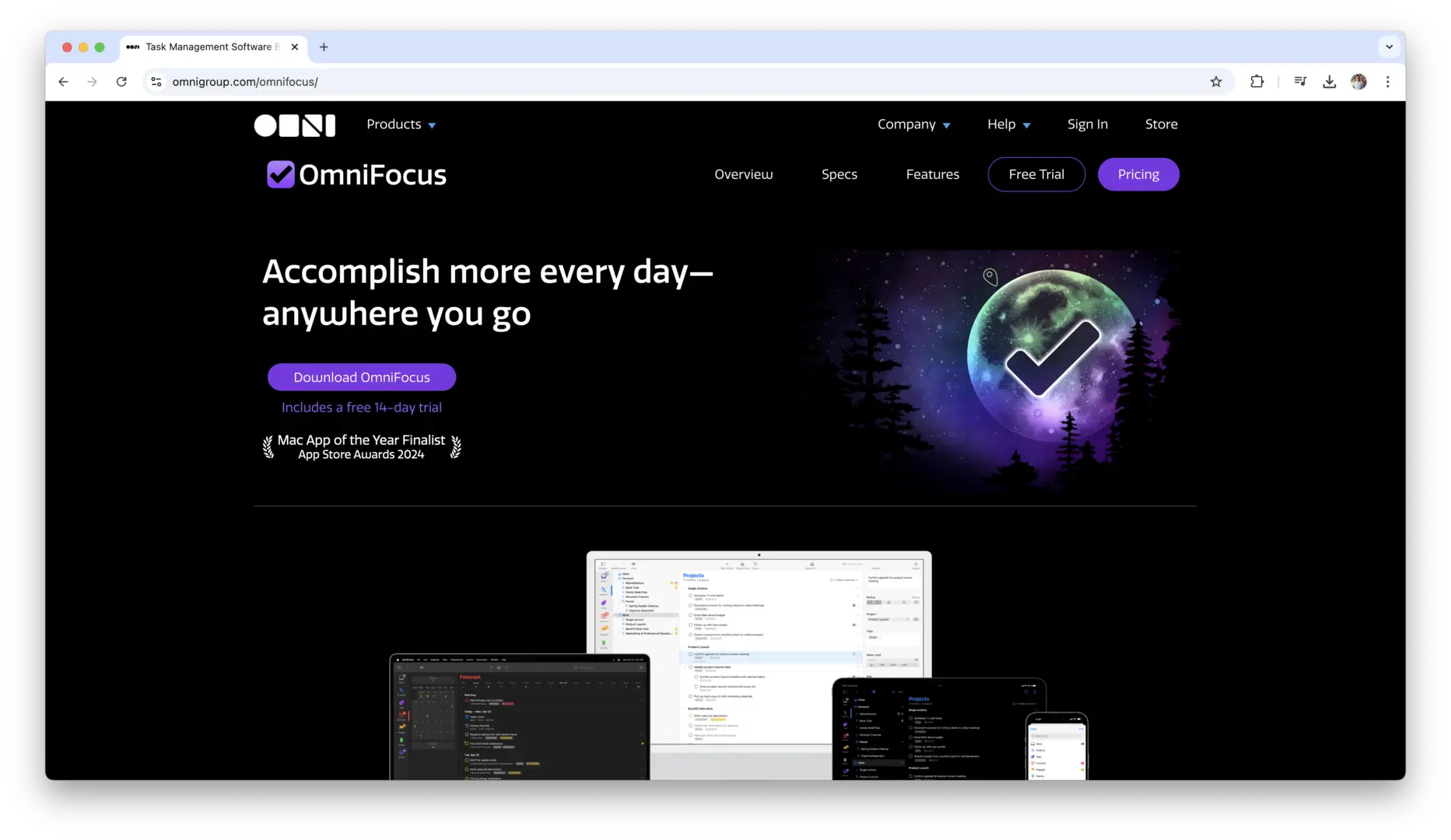Close the Task Management Software tab

point(295,47)
